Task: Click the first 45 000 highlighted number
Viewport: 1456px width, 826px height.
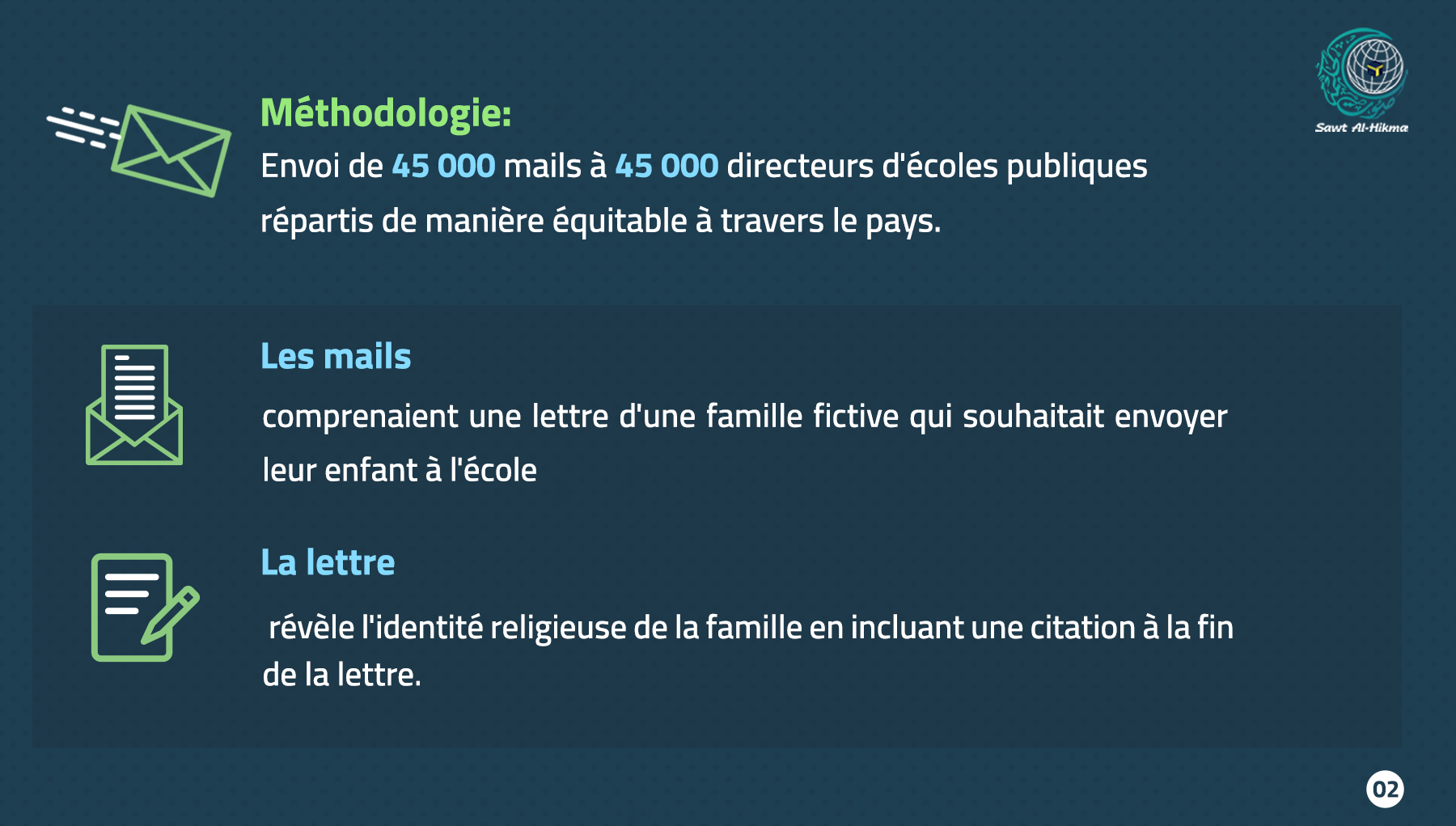Action: click(443, 166)
